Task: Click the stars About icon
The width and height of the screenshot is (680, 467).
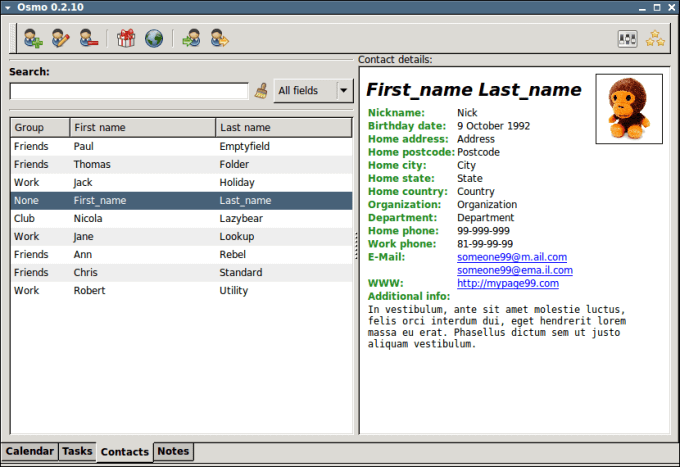Action: coord(655,39)
